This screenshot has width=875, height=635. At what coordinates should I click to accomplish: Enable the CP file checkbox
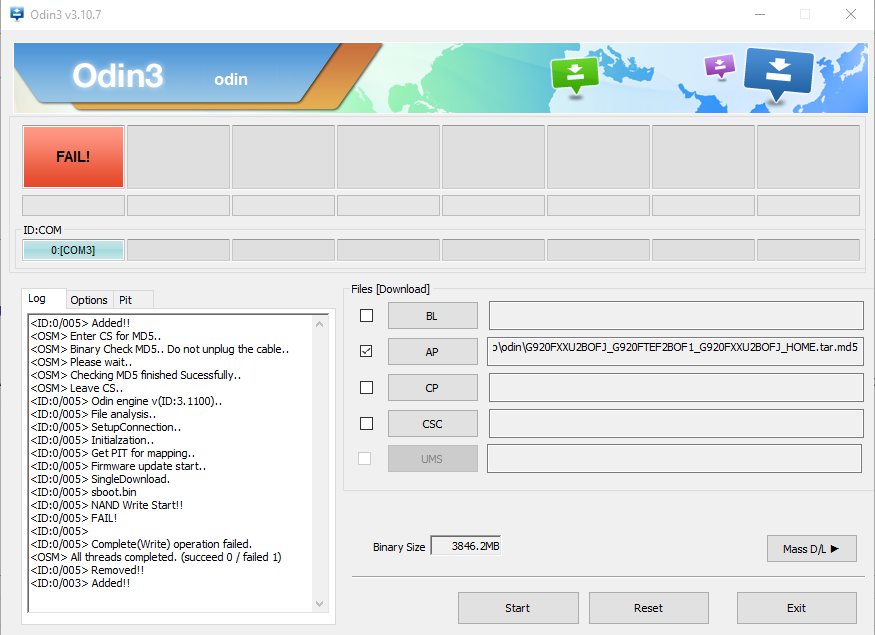click(x=367, y=387)
